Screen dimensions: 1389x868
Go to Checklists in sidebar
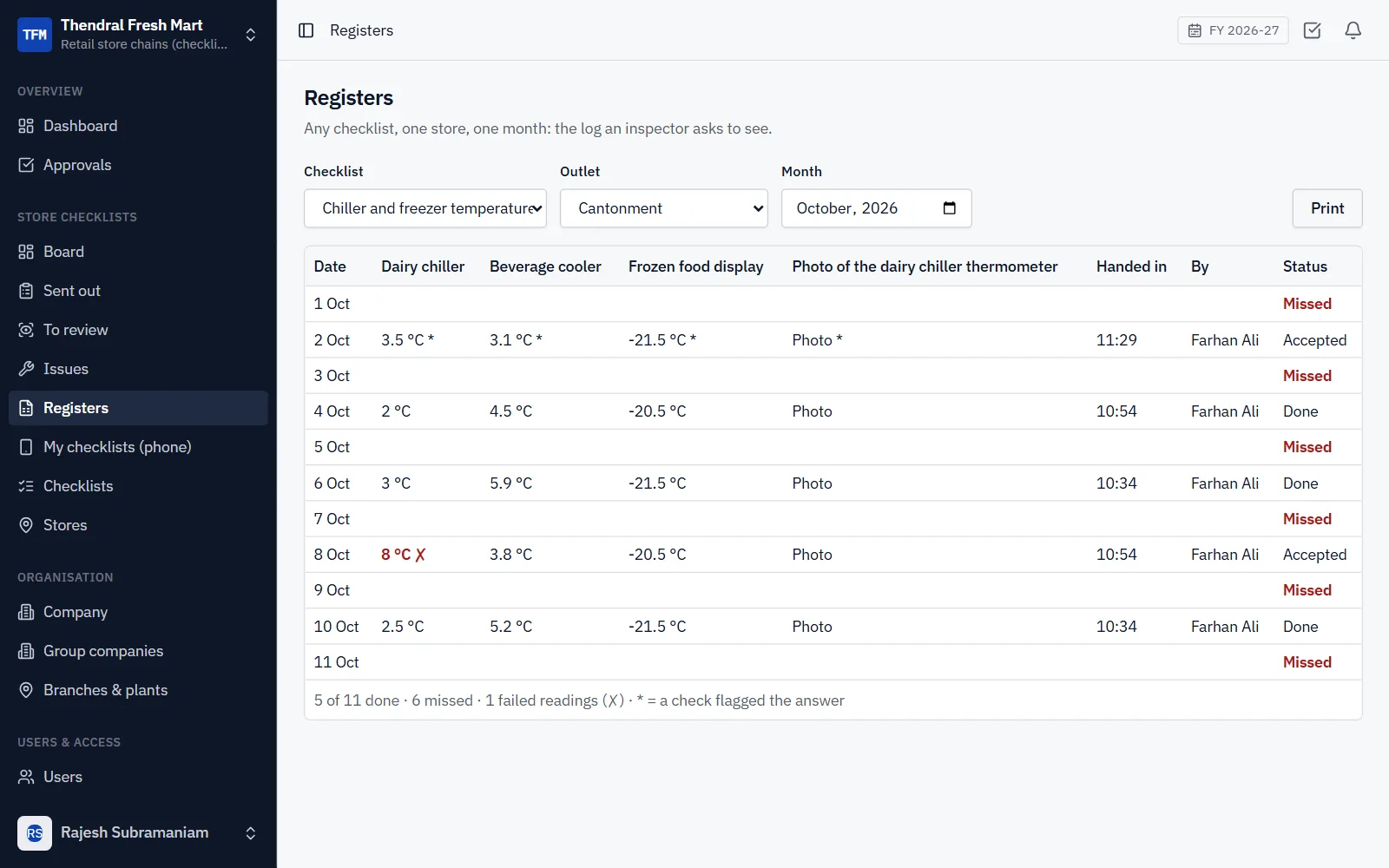139,486
